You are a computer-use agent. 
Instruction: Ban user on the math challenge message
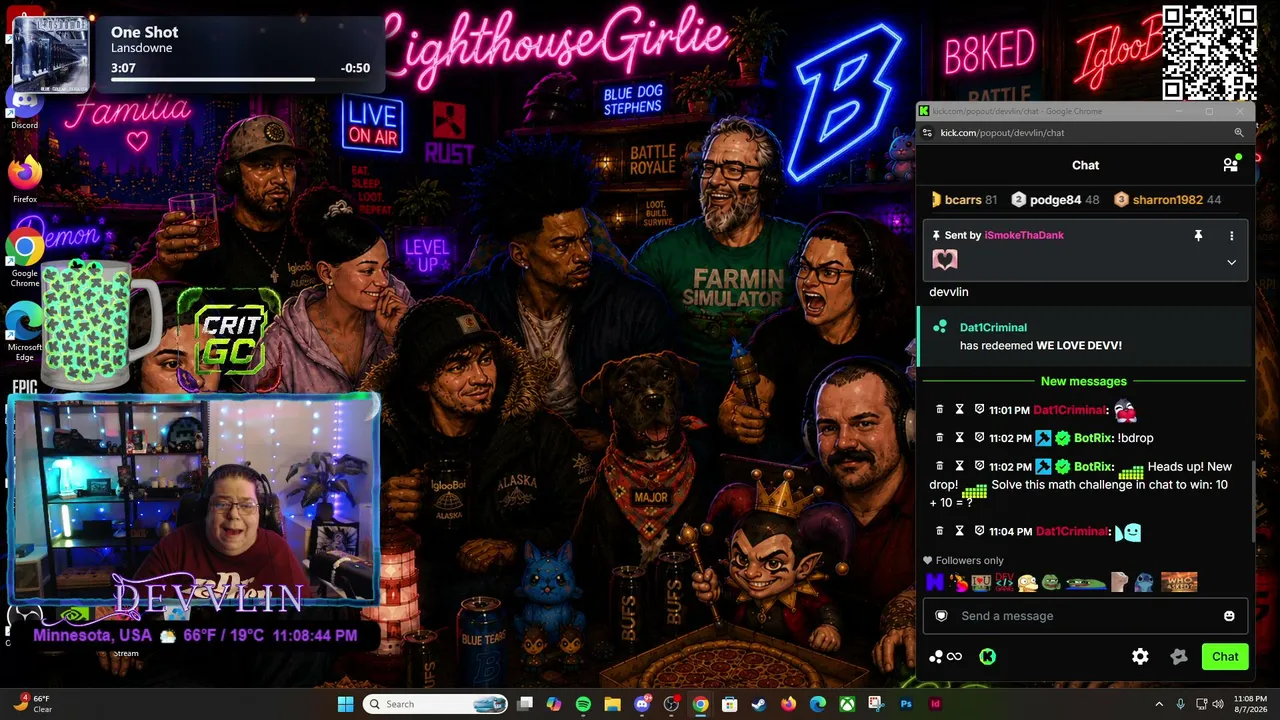pyautogui.click(x=979, y=467)
